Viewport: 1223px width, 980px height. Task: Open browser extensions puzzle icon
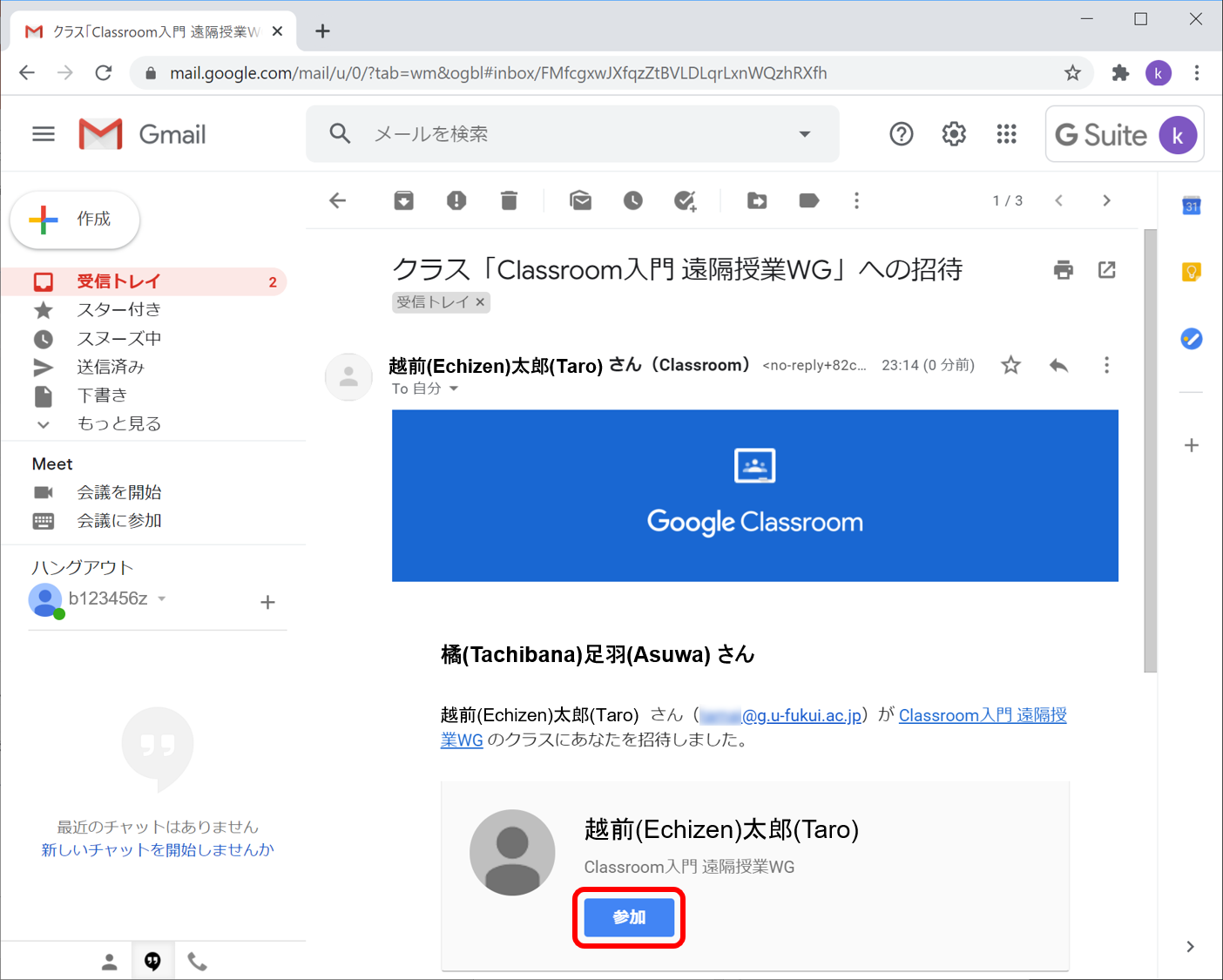coord(1120,73)
